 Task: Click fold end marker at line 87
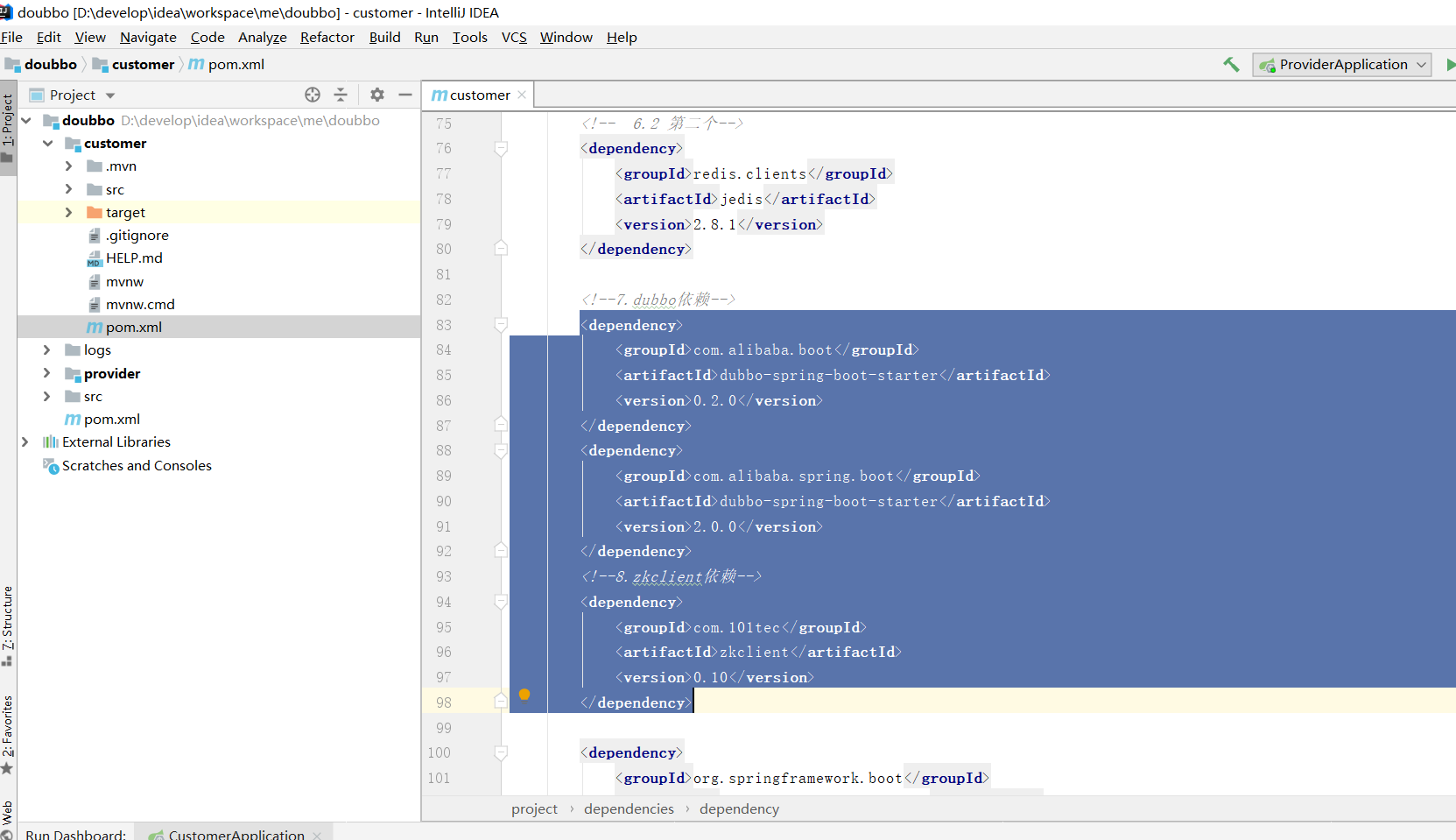point(501,425)
